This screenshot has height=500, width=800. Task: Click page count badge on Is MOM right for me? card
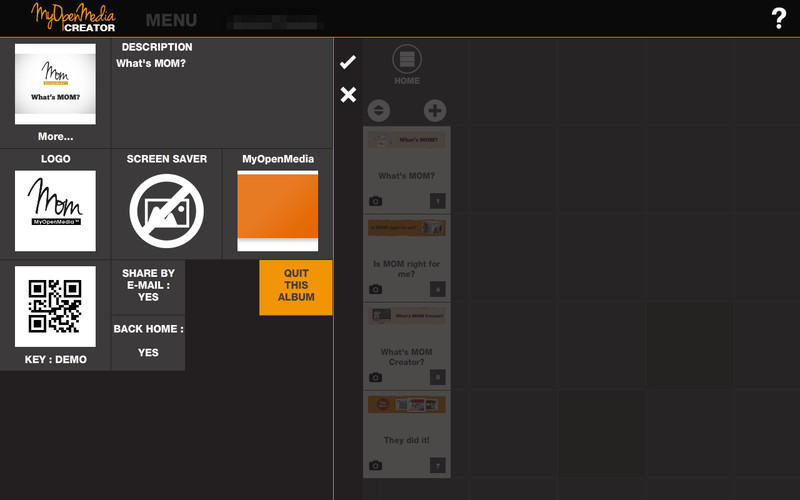tap(438, 289)
